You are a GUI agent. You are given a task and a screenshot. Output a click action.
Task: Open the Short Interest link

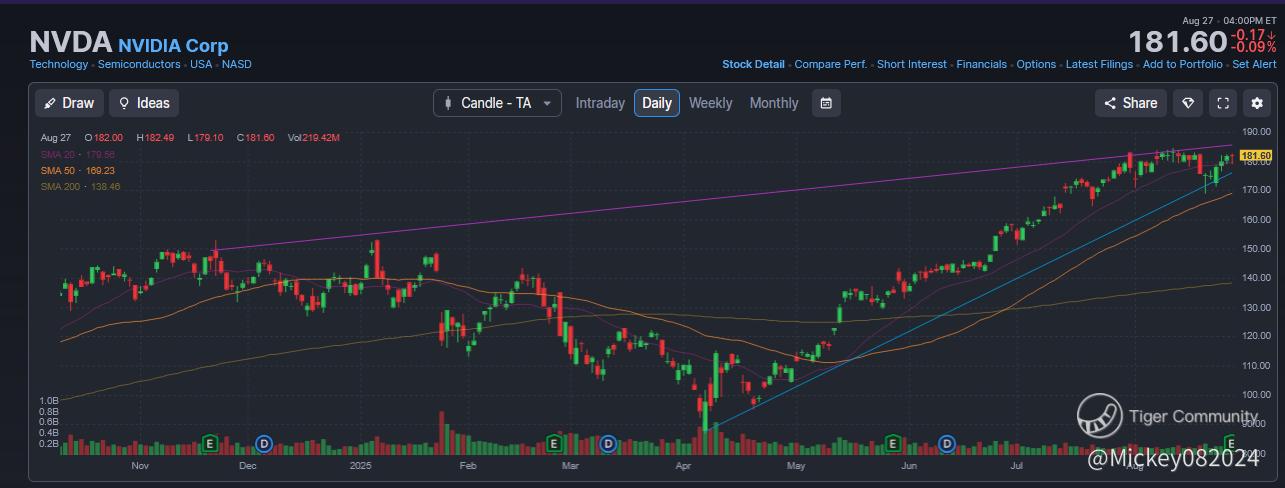pyautogui.click(x=911, y=64)
